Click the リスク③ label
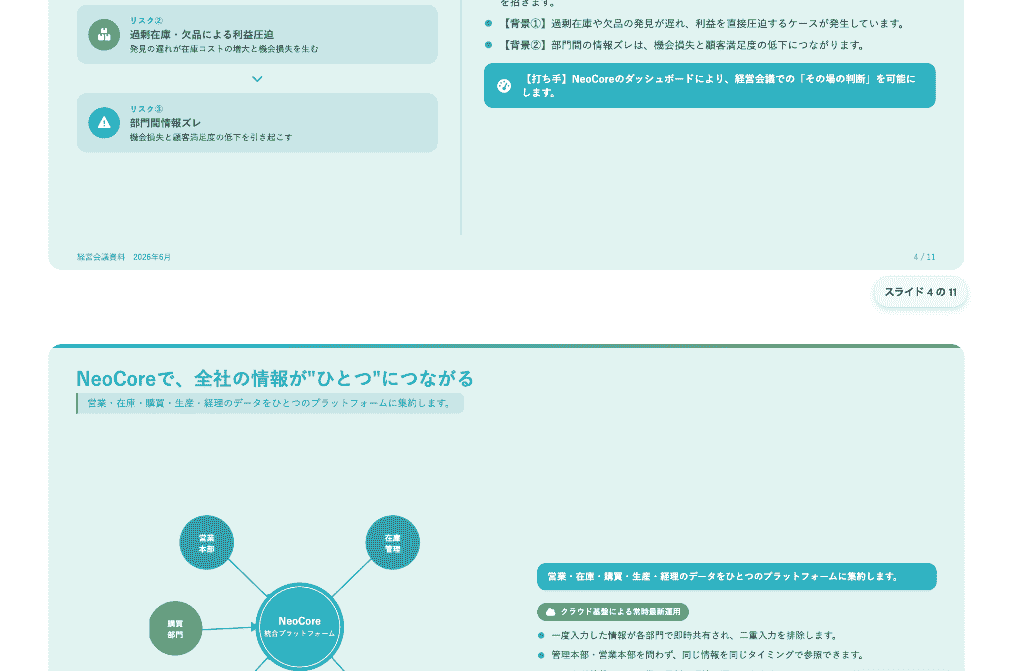Image resolution: width=1024 pixels, height=671 pixels. tap(146, 109)
